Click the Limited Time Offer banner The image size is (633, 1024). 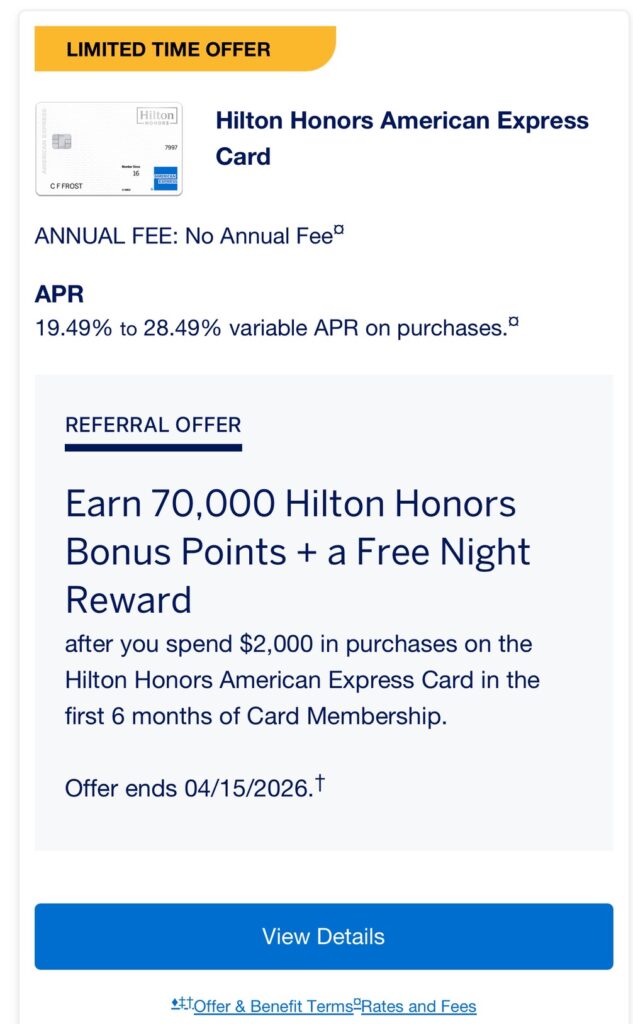[x=182, y=49]
